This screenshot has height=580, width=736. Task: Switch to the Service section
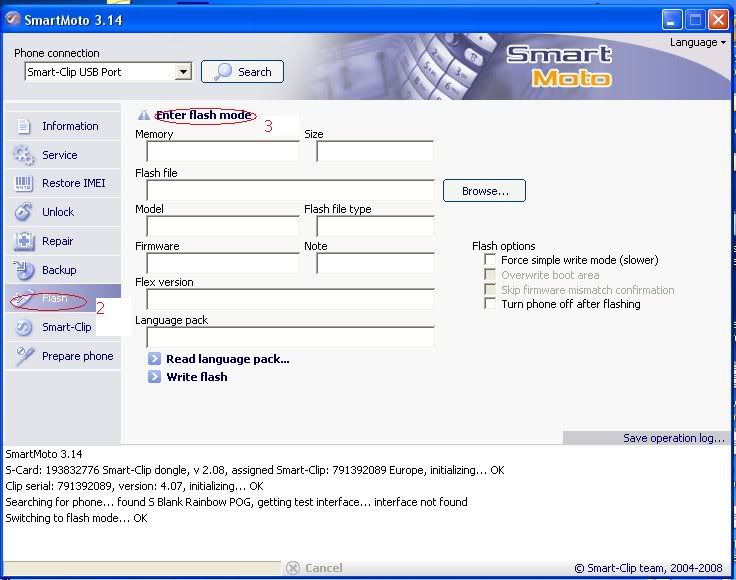point(62,155)
